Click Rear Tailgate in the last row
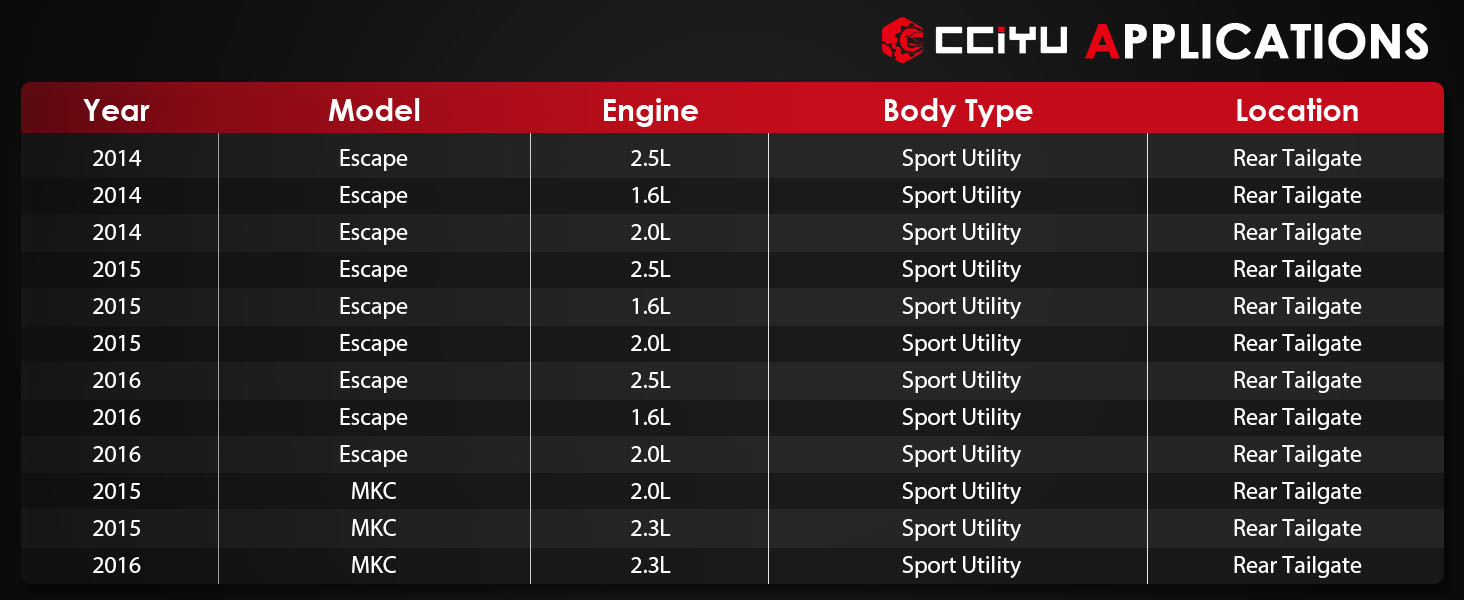 pos(1297,565)
